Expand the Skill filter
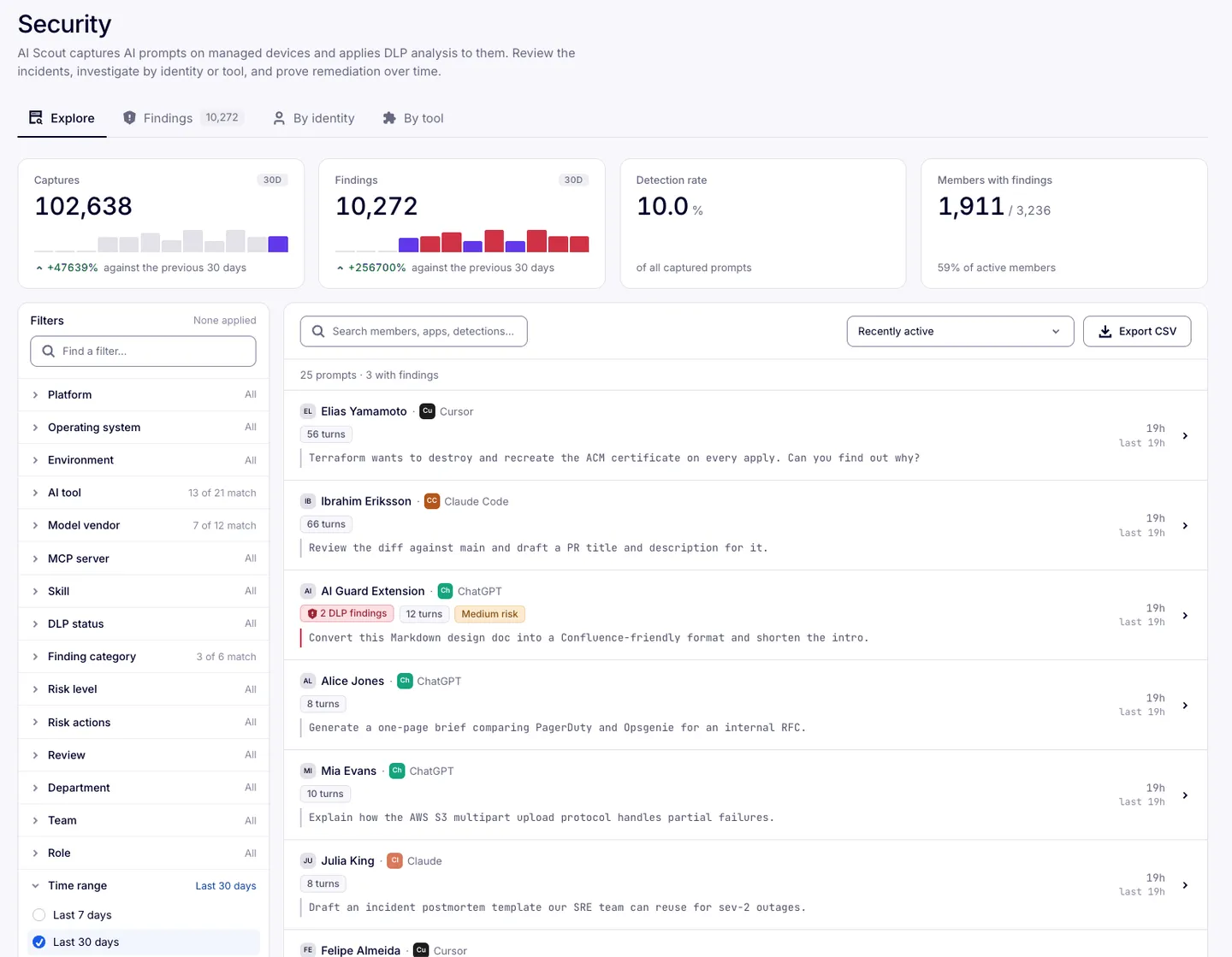The width and height of the screenshot is (1232, 957). 144,591
